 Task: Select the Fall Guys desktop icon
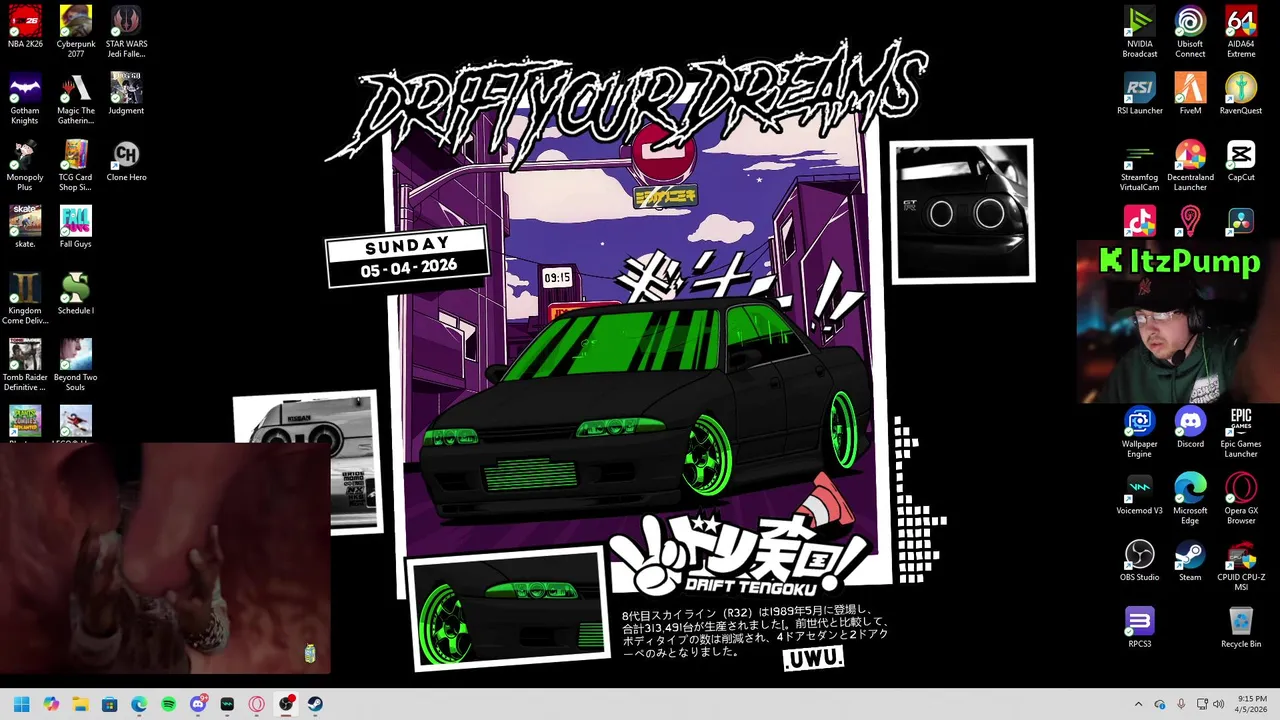point(76,227)
